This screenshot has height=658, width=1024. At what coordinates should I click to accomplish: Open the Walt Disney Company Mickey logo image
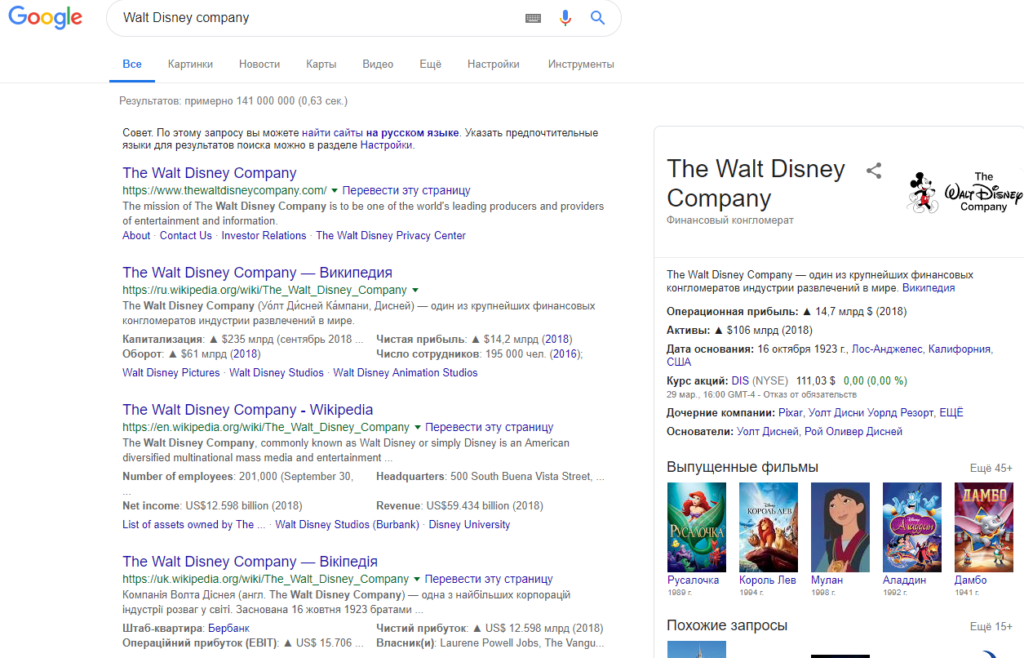click(965, 191)
